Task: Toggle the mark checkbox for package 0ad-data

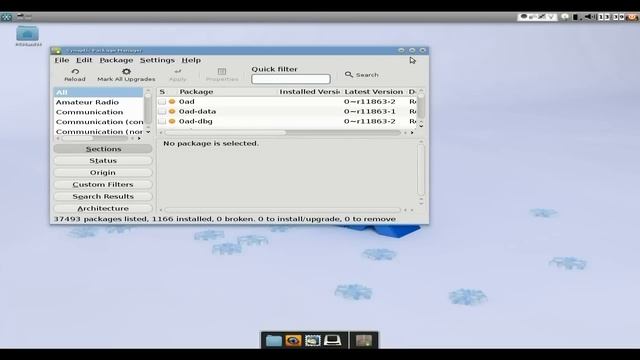Action: click(x=162, y=111)
